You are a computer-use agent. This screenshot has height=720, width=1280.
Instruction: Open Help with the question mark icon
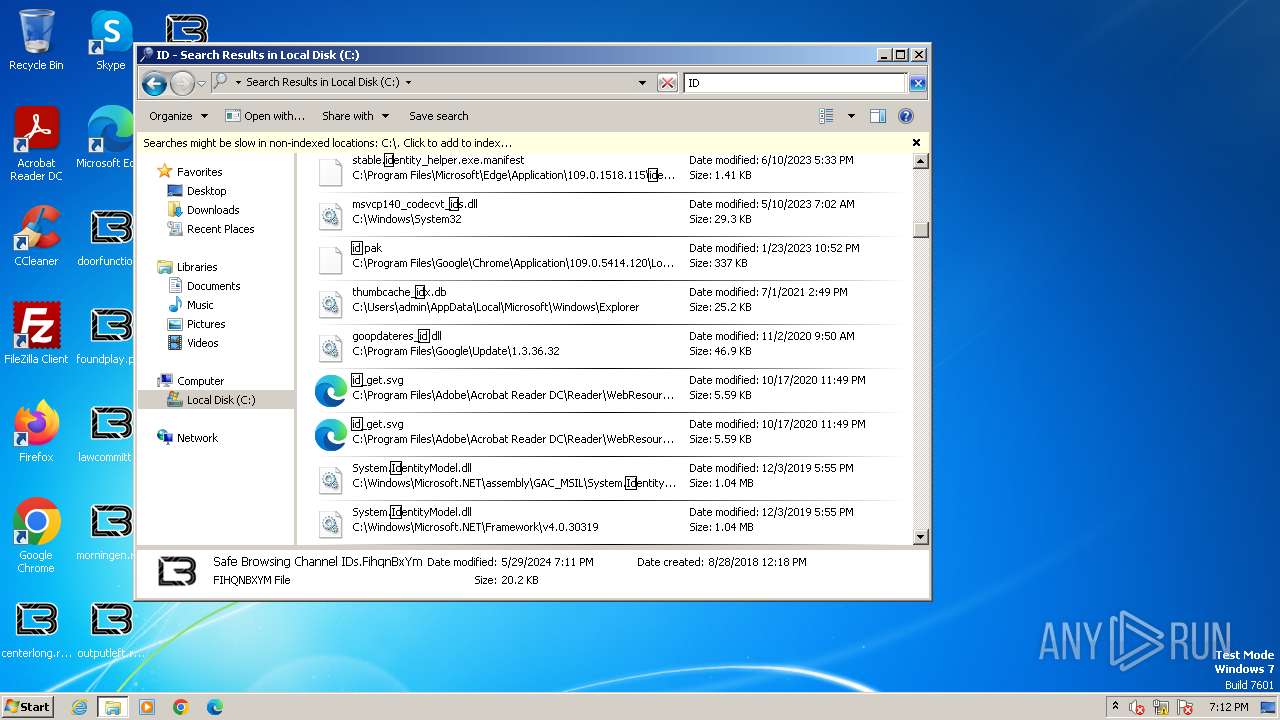(x=906, y=116)
